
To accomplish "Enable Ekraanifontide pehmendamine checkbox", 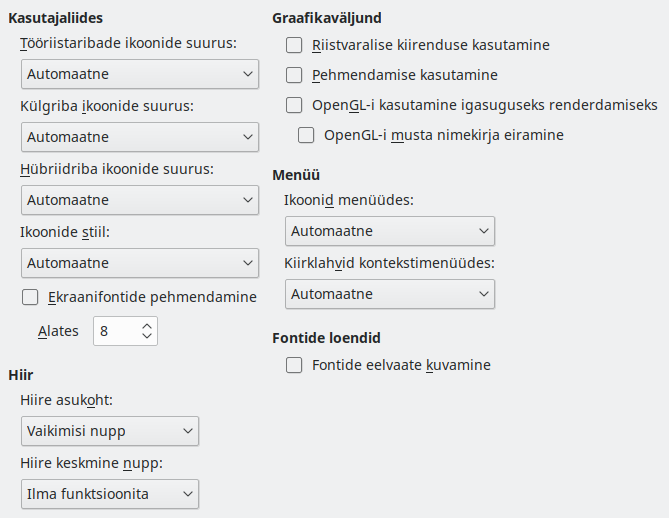I will (30, 297).
